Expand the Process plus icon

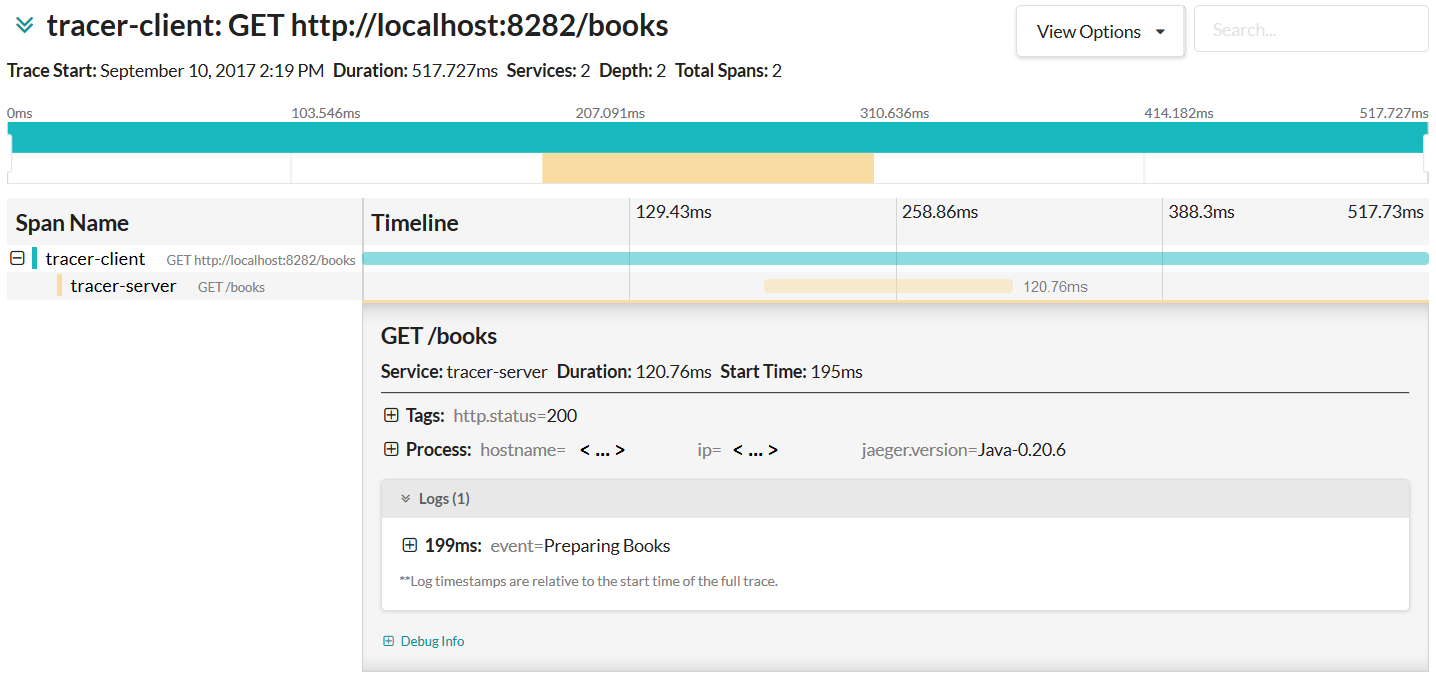pos(391,450)
